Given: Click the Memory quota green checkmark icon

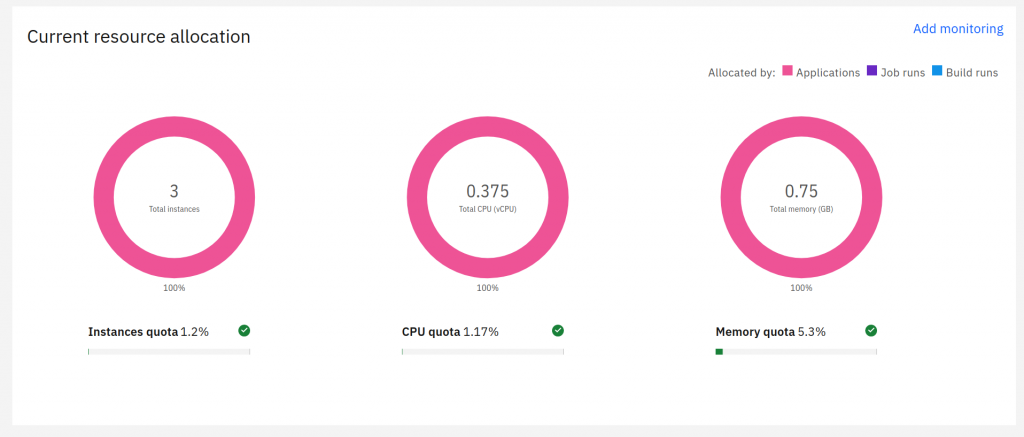Looking at the screenshot, I should point(871,331).
